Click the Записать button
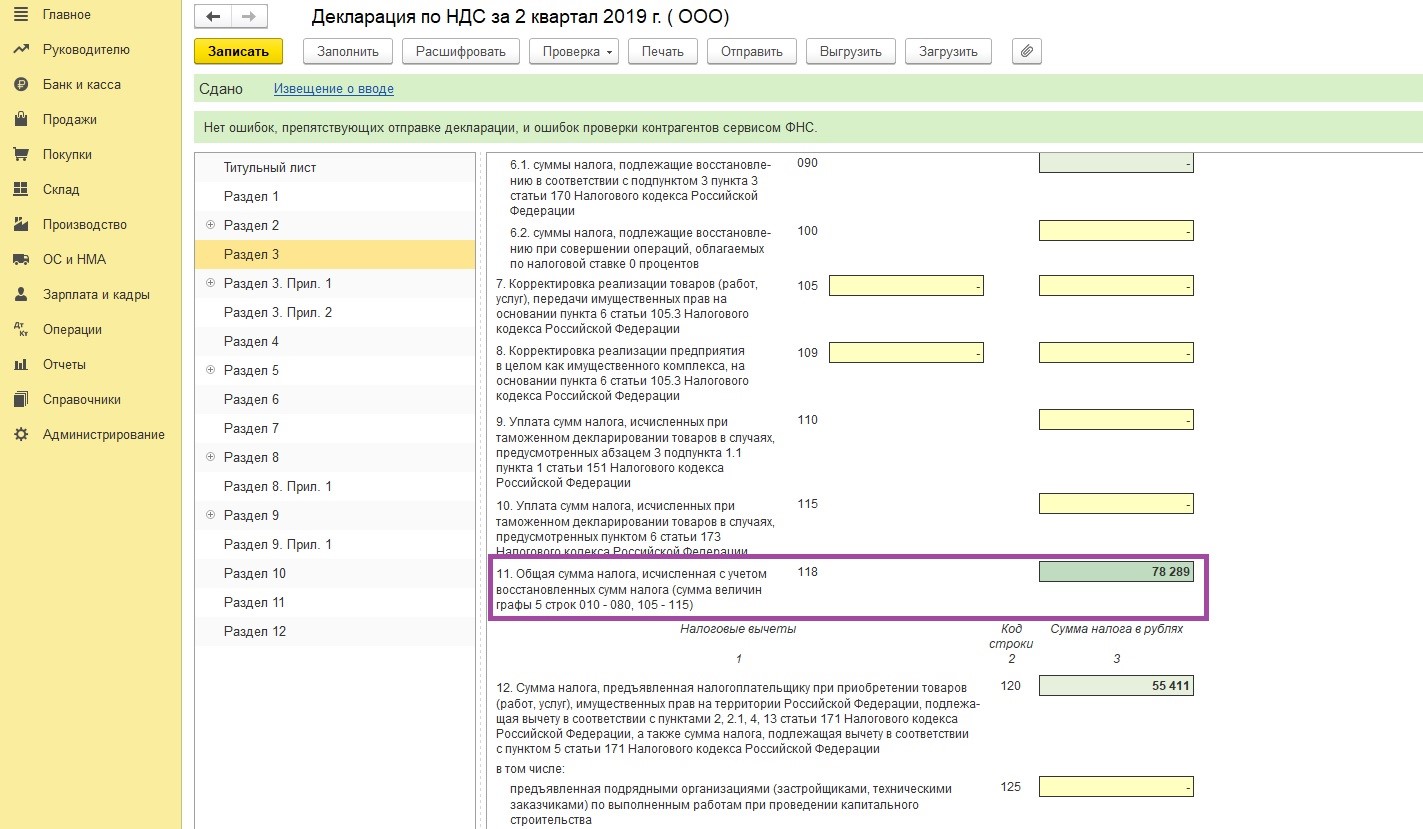Screen dimensions: 1423x829 click(239, 51)
